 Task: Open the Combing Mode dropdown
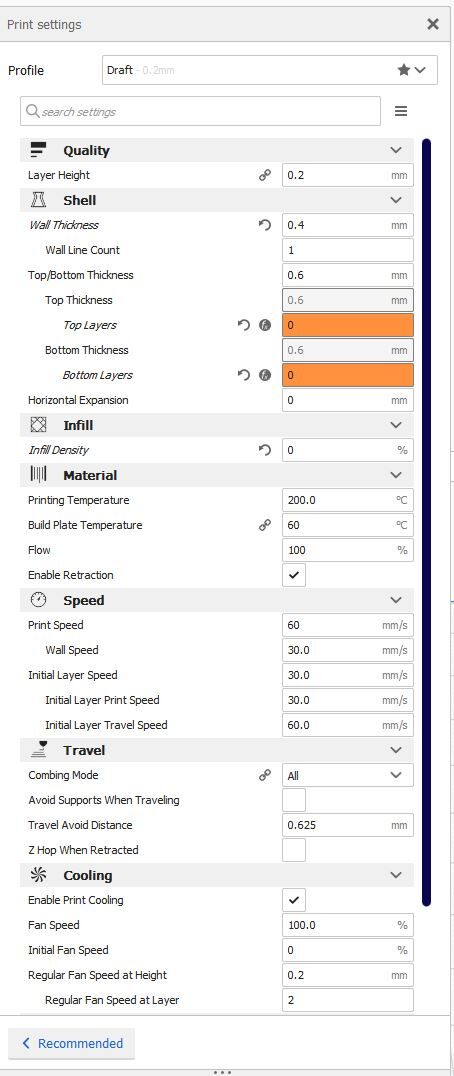pyautogui.click(x=348, y=775)
